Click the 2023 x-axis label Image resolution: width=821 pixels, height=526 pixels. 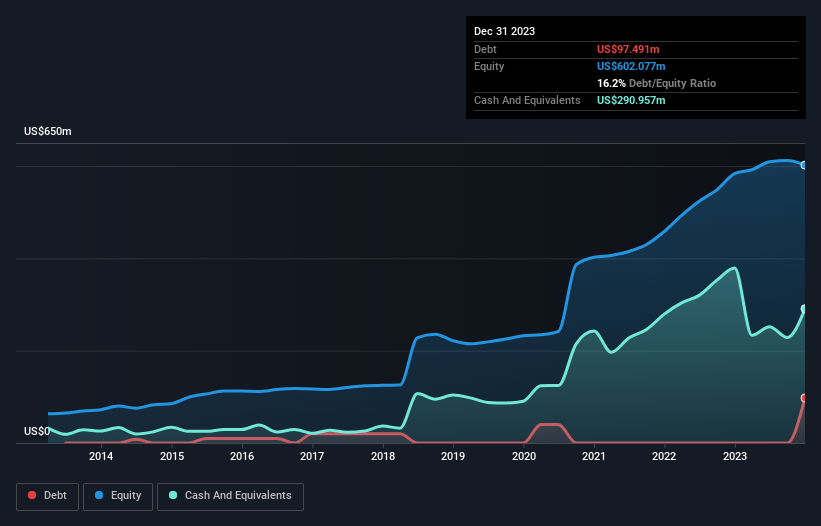pyautogui.click(x=735, y=456)
